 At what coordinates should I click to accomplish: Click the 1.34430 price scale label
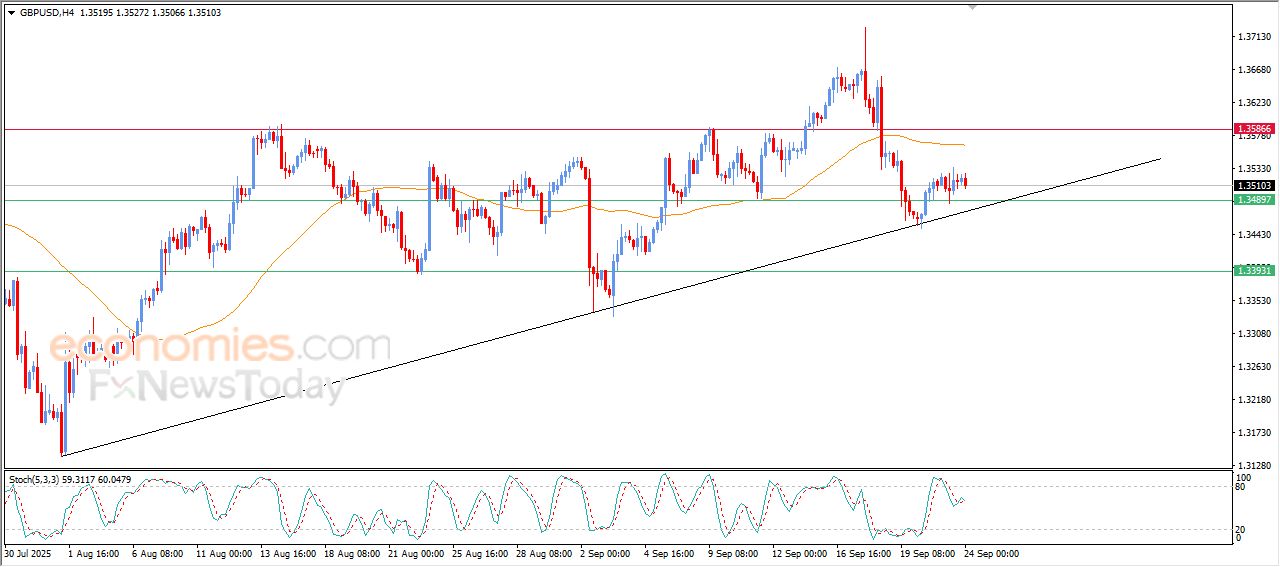(x=1254, y=235)
